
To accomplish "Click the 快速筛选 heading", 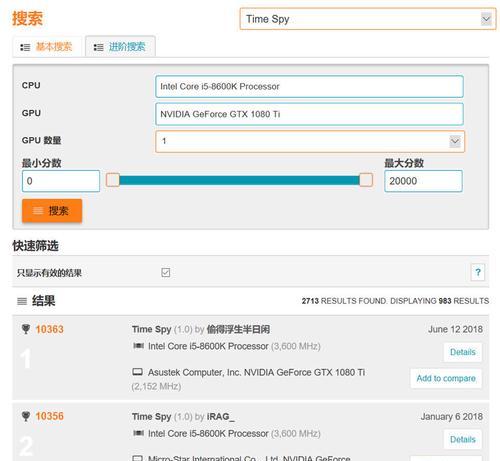I will pyautogui.click(x=36, y=246).
